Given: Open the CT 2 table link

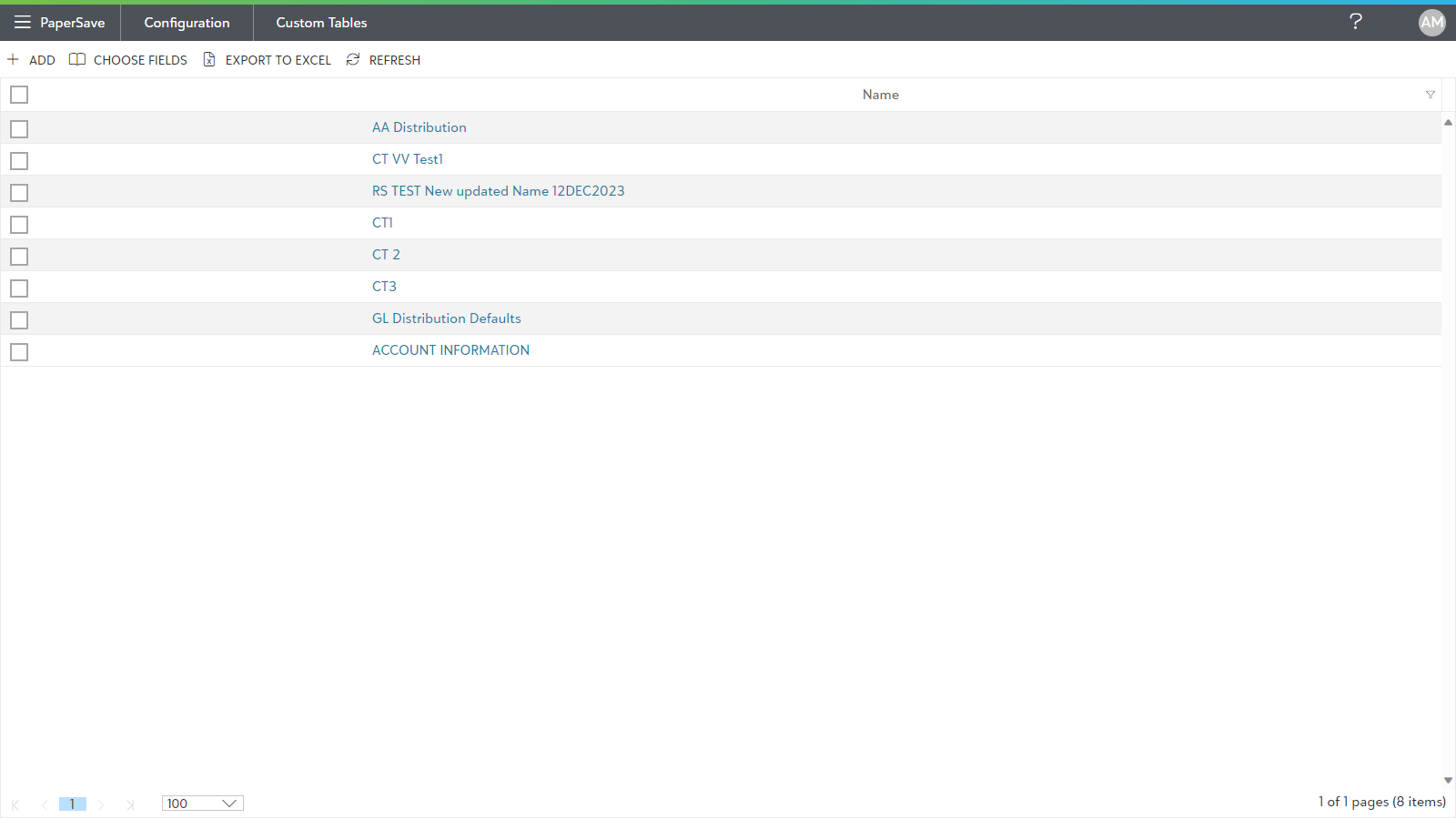Looking at the screenshot, I should point(386,255).
